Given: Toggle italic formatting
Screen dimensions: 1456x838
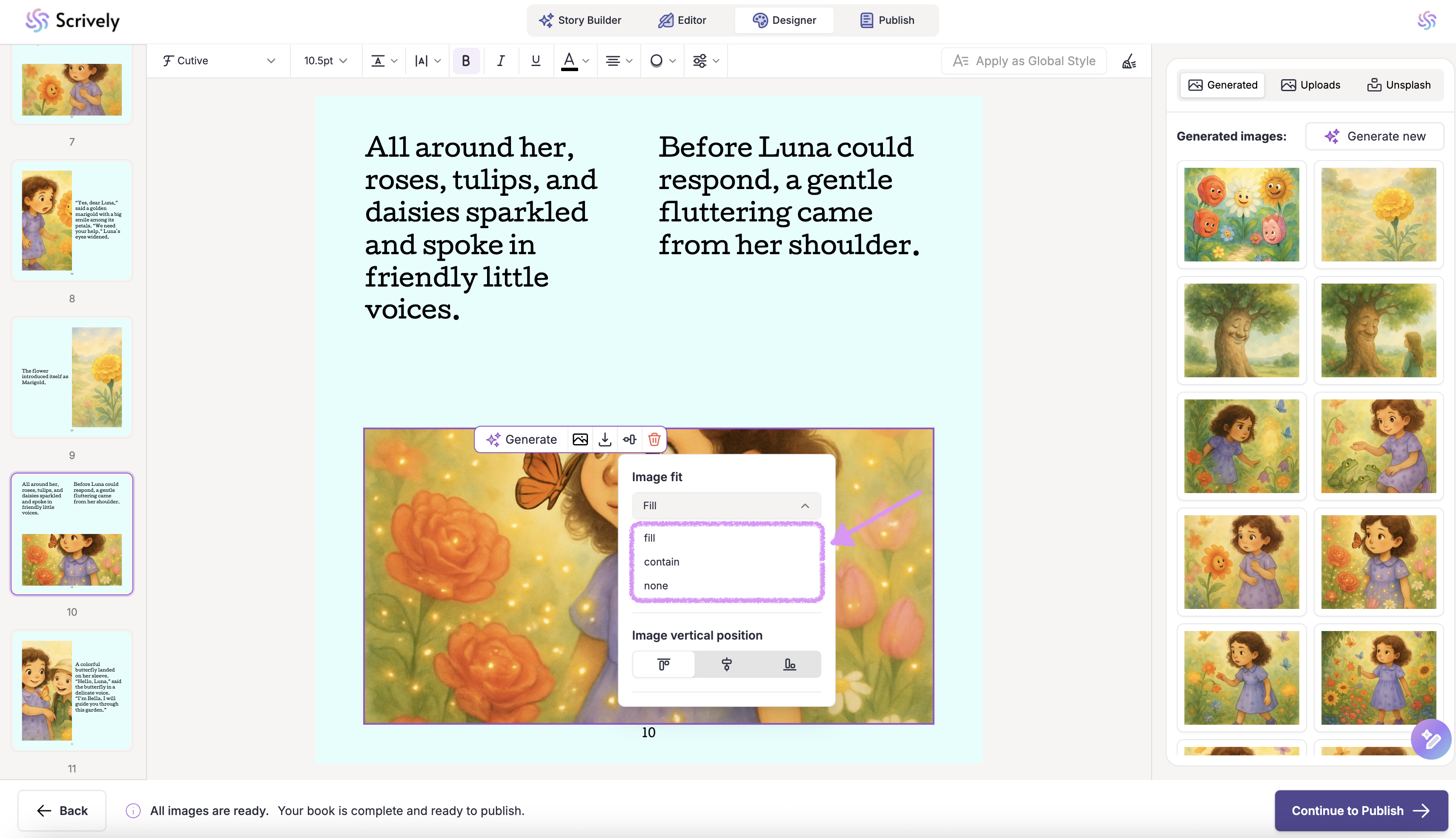Looking at the screenshot, I should coord(501,61).
